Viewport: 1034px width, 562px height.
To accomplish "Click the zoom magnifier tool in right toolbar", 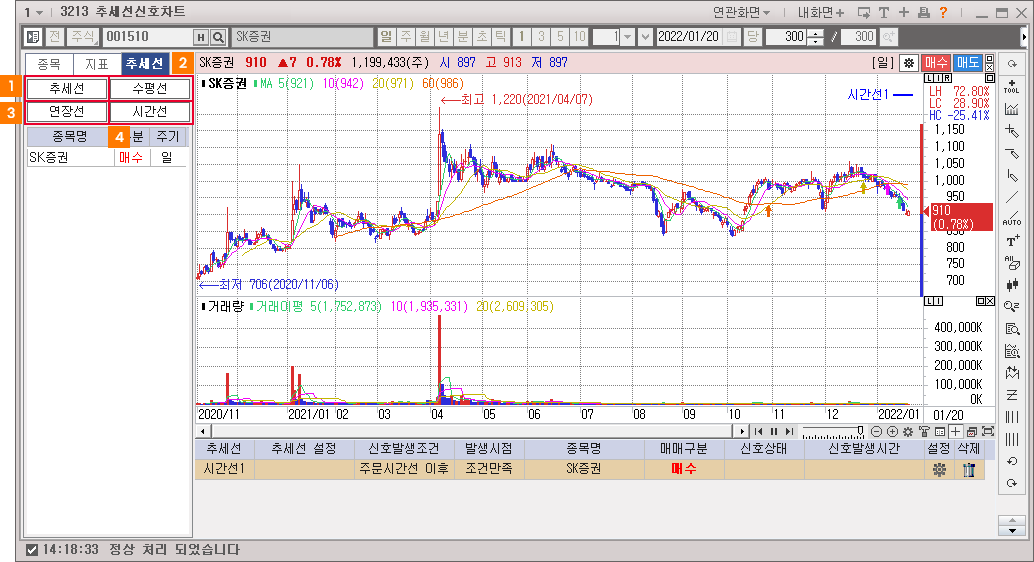I will tap(1012, 306).
